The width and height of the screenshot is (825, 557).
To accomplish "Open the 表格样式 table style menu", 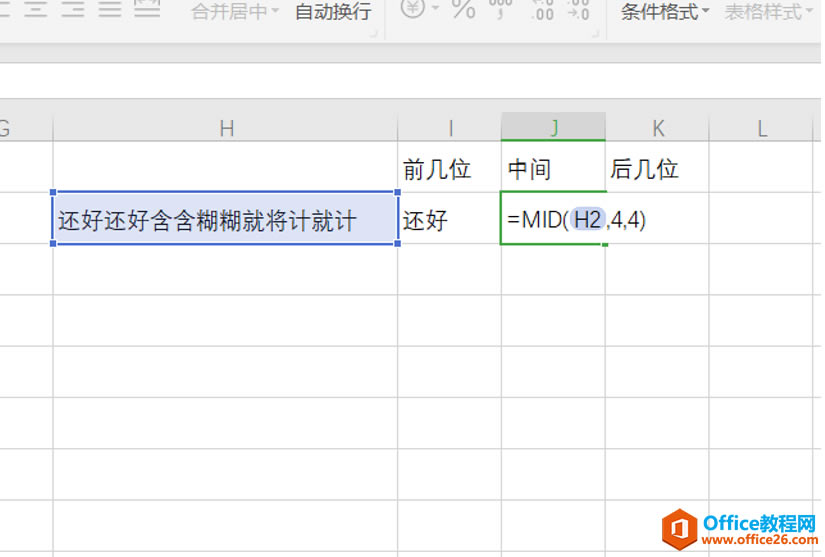I will coord(768,12).
